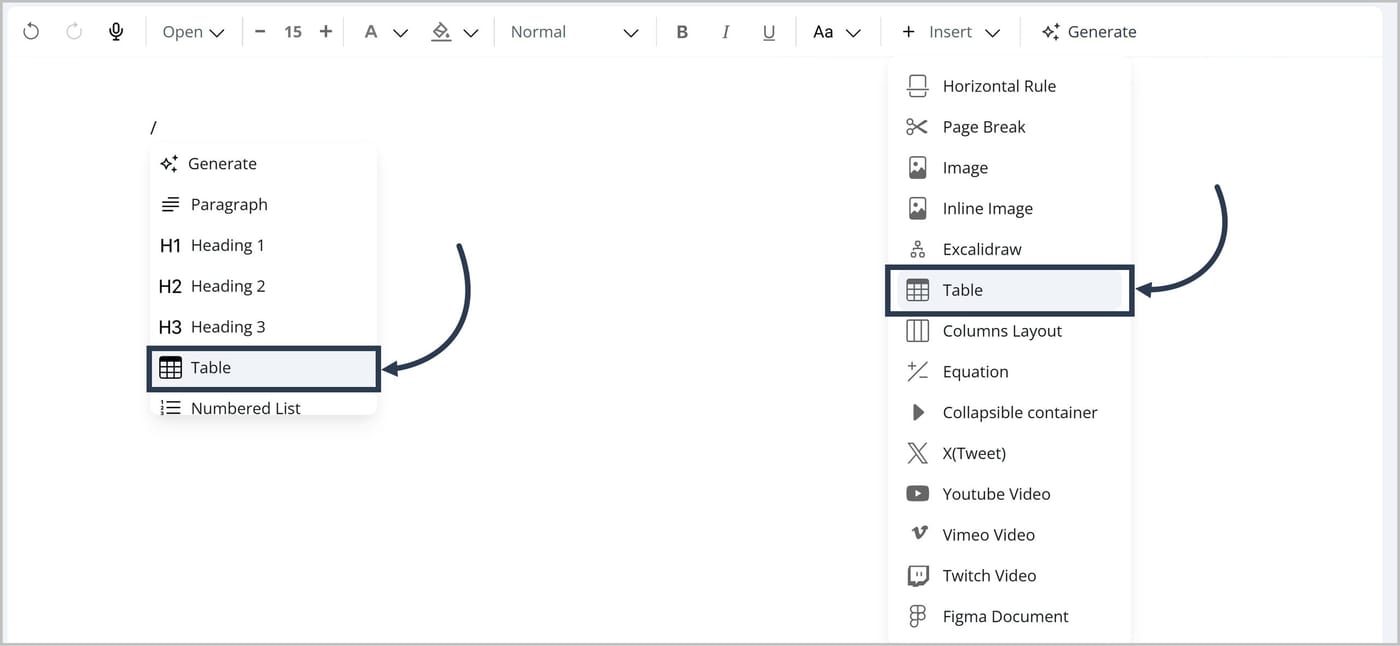Open the Insert dropdown menu

pos(950,32)
